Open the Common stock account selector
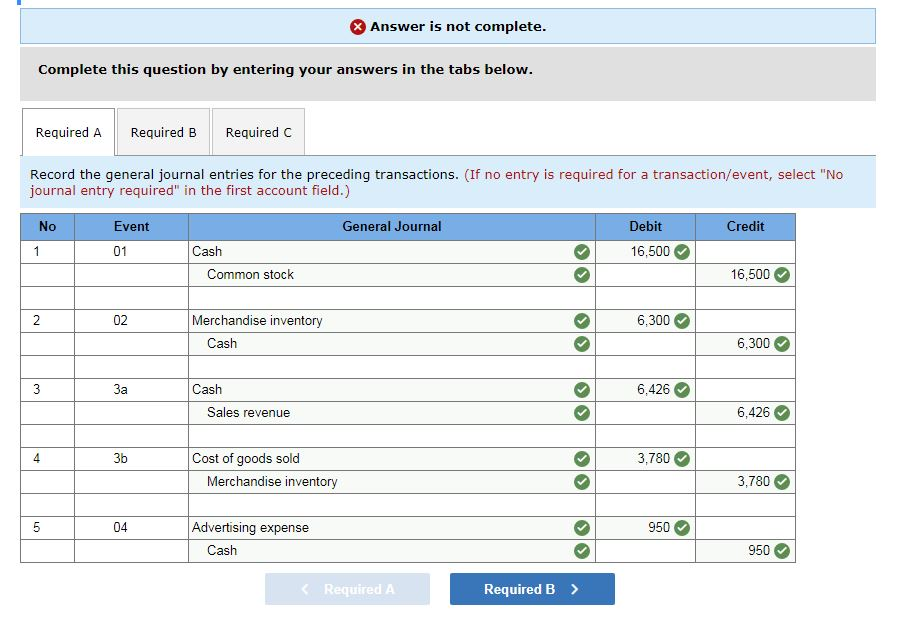This screenshot has height=629, width=922. coord(380,275)
